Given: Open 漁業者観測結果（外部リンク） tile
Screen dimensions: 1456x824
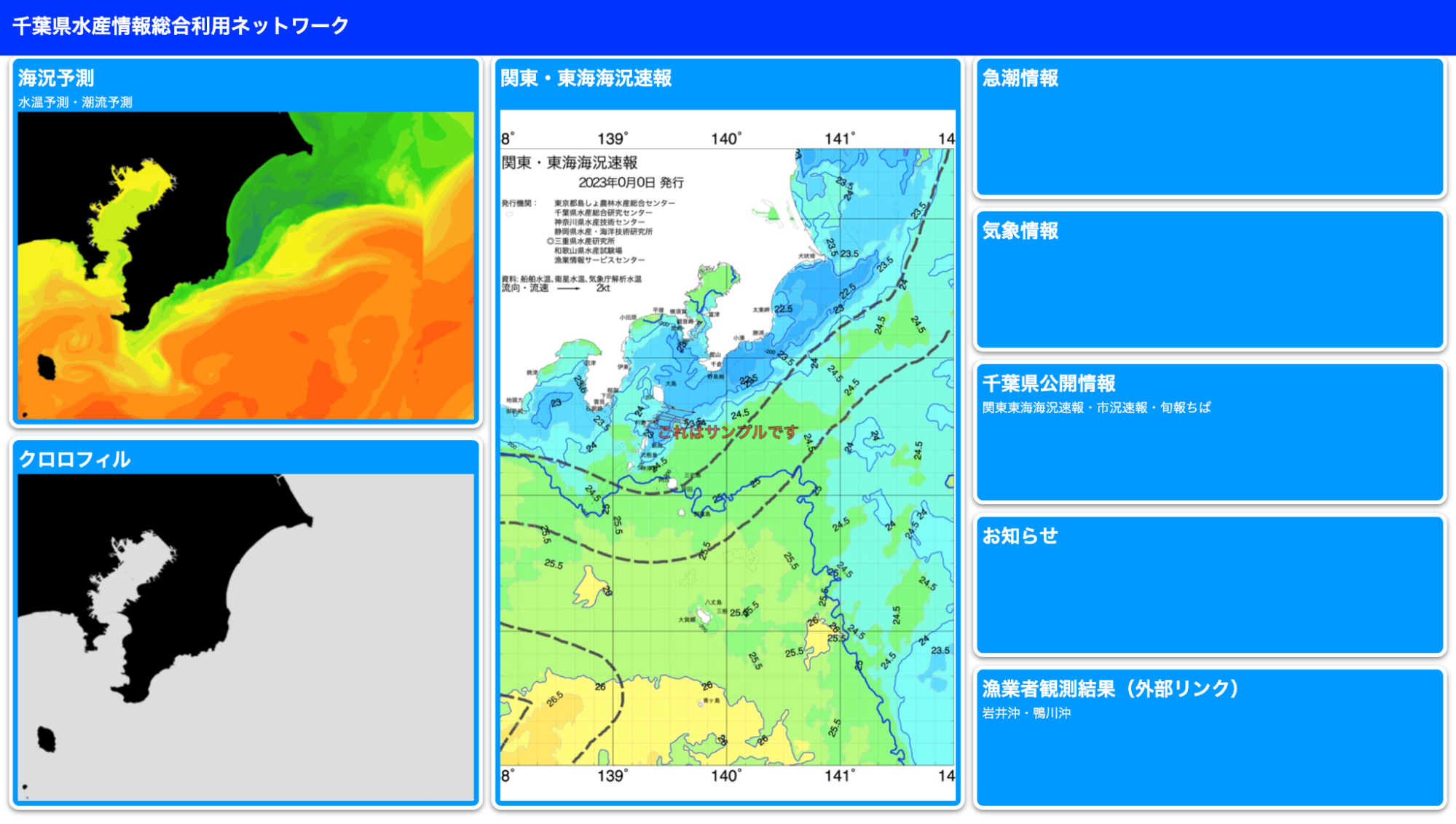Looking at the screenshot, I should [1210, 737].
